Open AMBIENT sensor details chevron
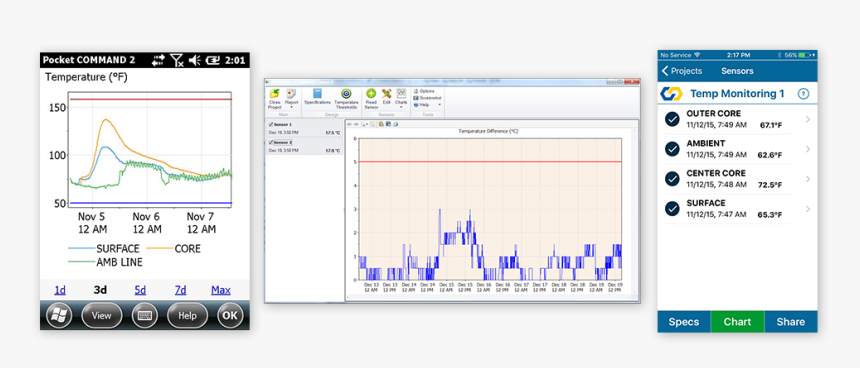The width and height of the screenshot is (860, 368). tap(808, 149)
